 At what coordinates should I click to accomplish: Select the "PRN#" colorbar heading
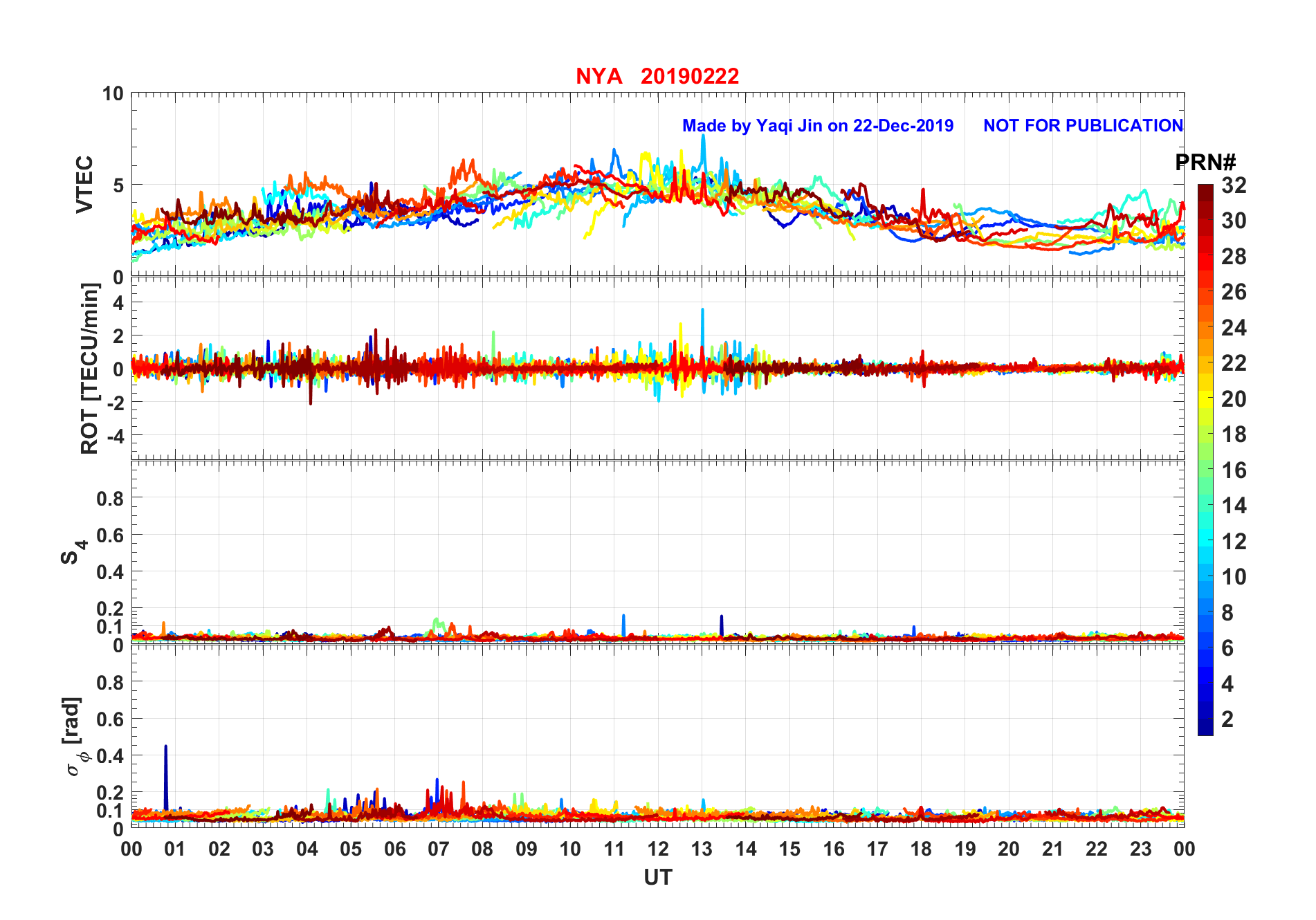(1205, 163)
